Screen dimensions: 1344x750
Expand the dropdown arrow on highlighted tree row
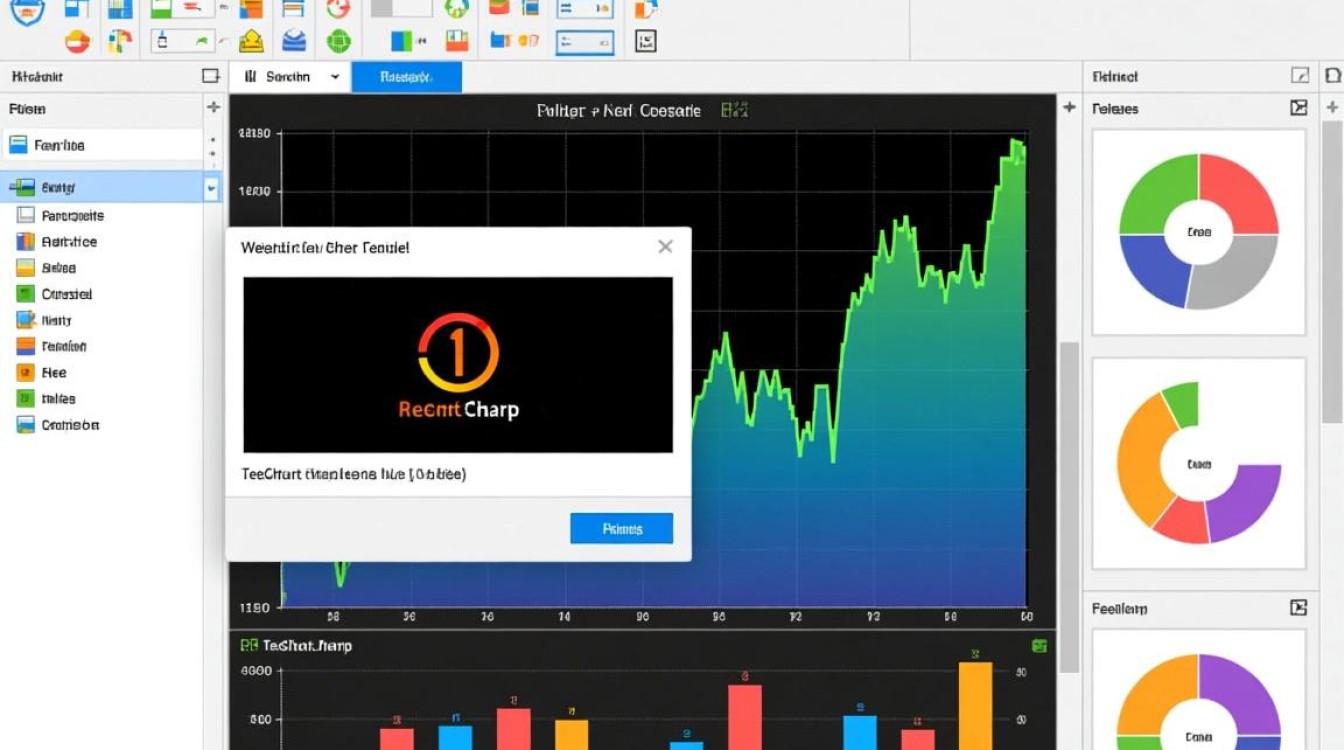coord(211,187)
